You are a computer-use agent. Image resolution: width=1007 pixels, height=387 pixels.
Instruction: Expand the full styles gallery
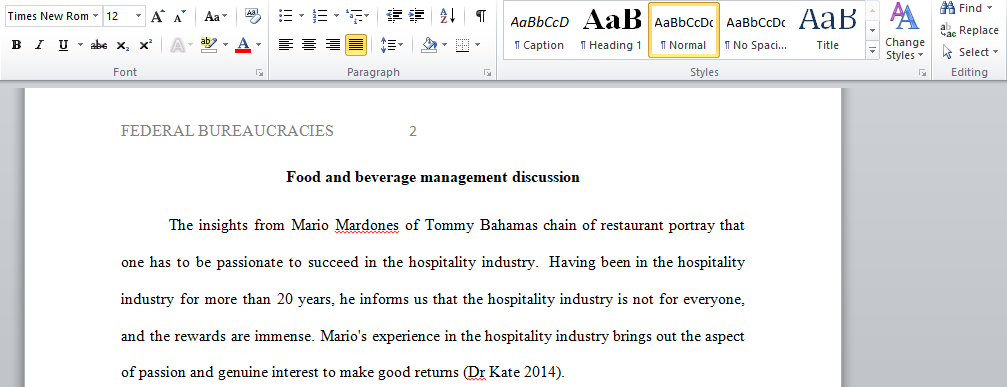872,49
